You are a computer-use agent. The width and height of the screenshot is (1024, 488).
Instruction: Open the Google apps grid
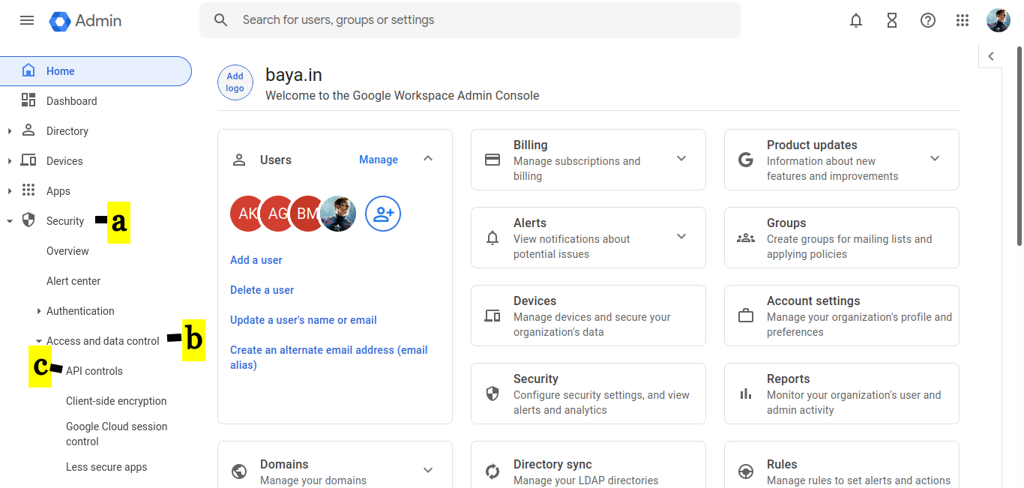962,20
